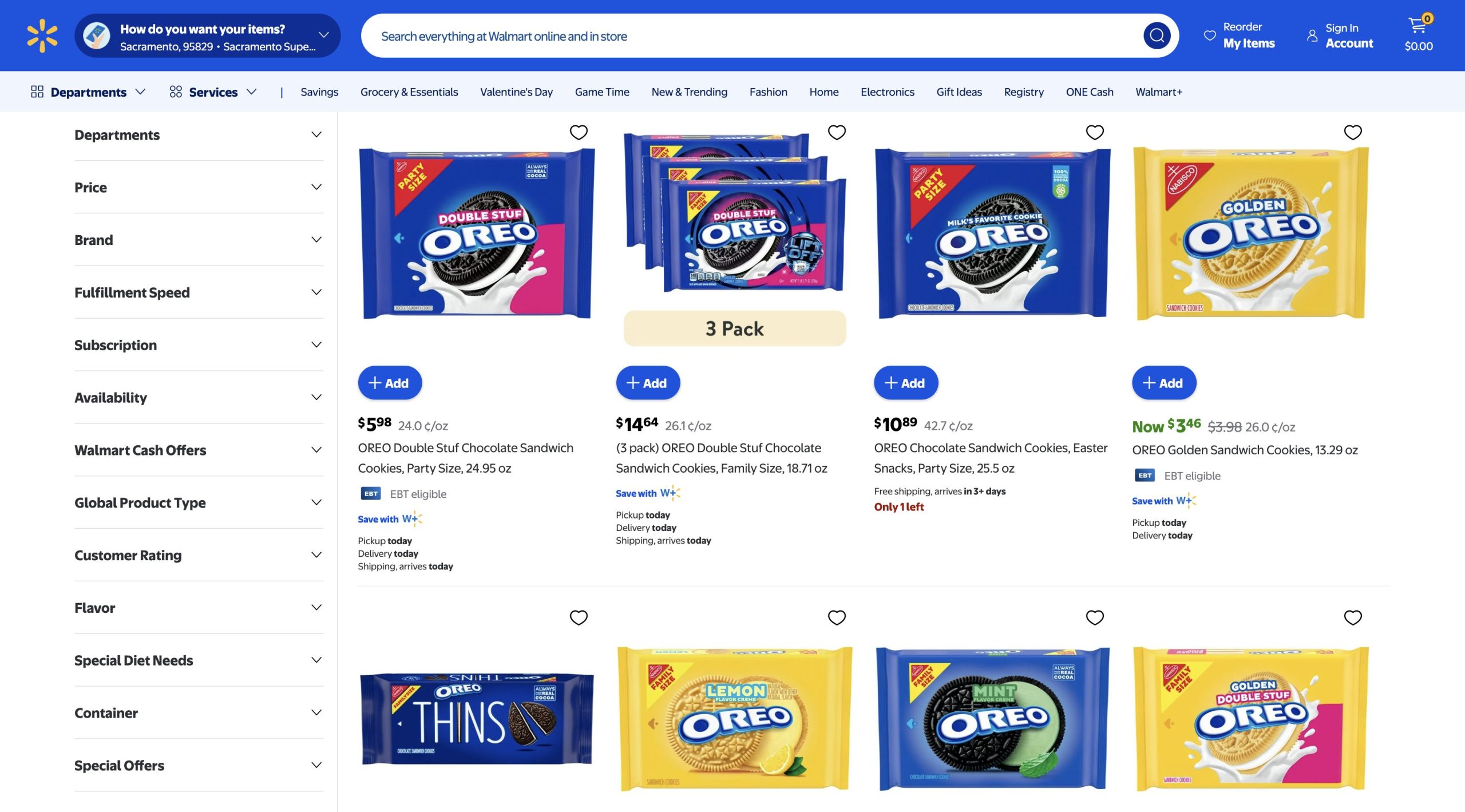Viewport: 1465px width, 812px height.
Task: Go to Valentine's Day nav link
Action: [516, 92]
